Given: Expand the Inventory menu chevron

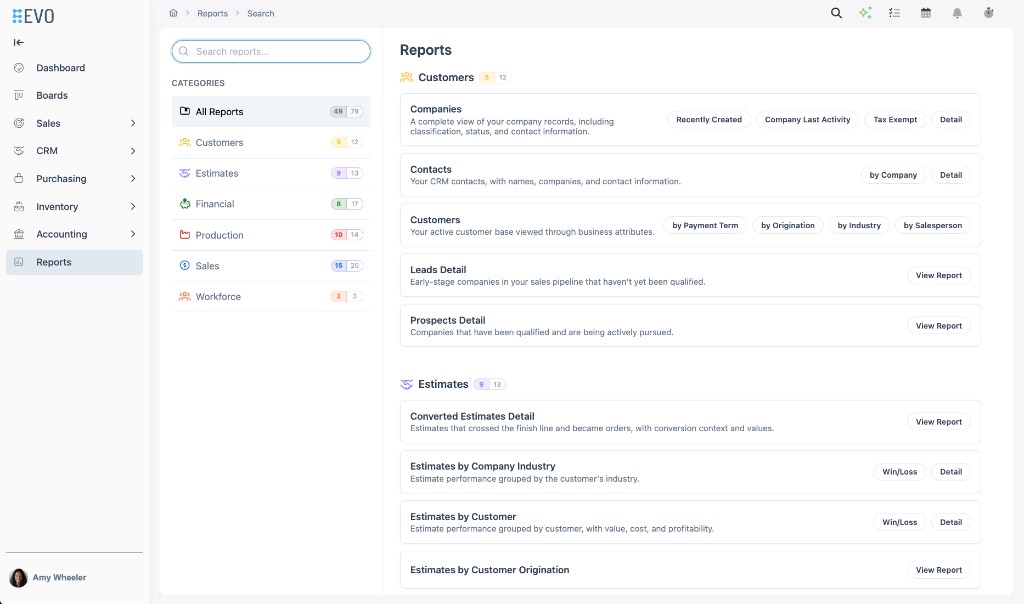Looking at the screenshot, I should [x=133, y=206].
